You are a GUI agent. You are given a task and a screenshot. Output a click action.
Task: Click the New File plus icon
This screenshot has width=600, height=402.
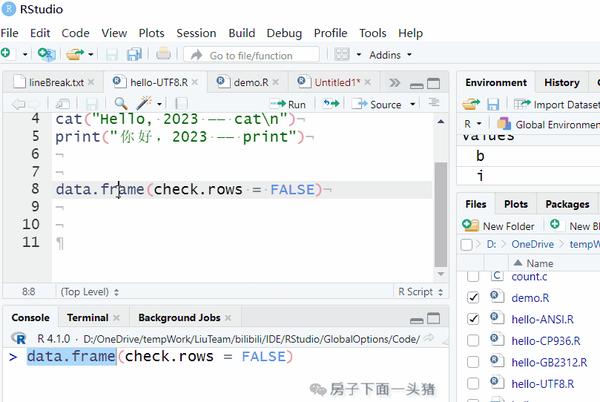[6, 53]
